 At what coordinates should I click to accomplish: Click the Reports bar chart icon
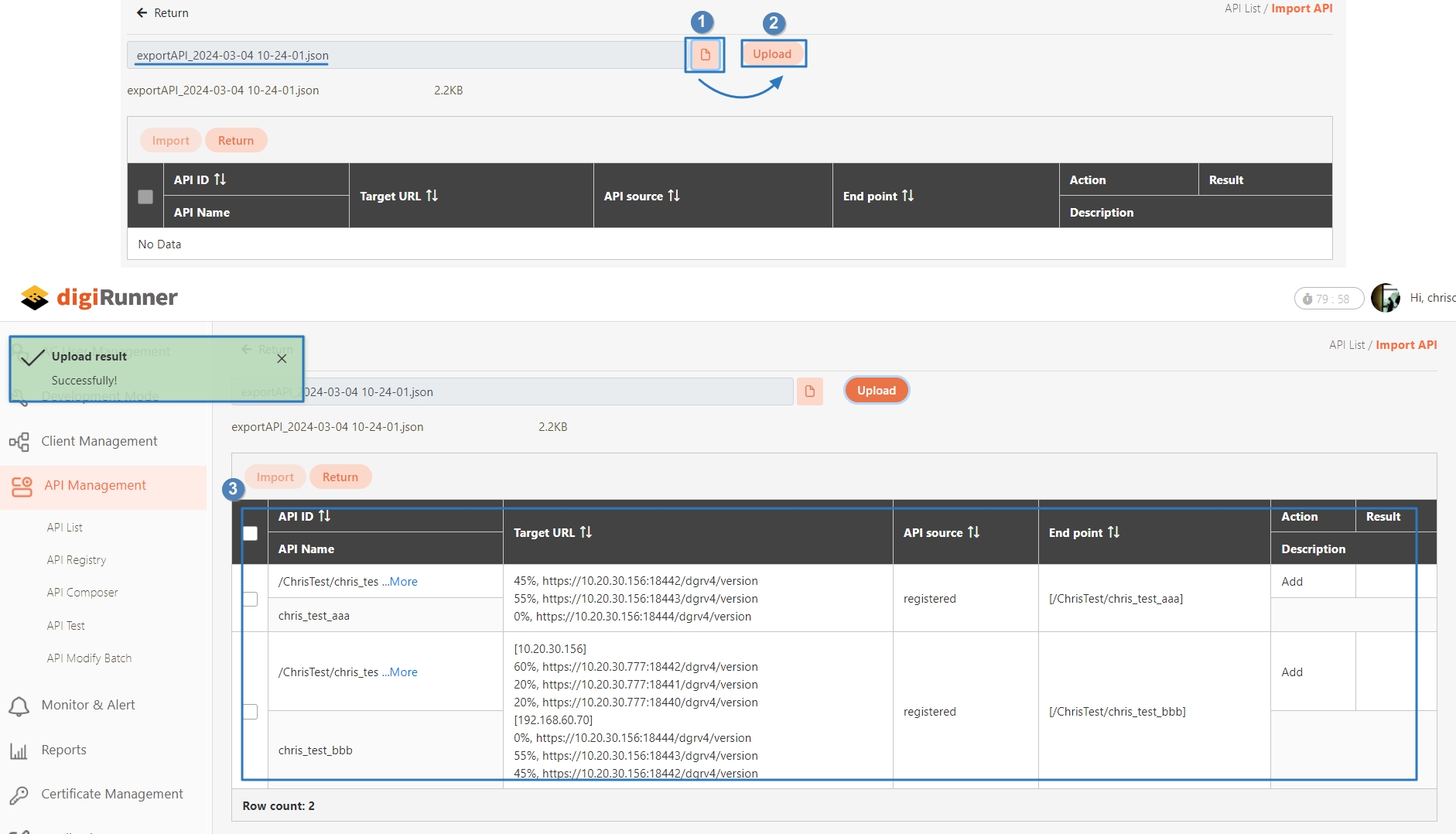[x=19, y=750]
